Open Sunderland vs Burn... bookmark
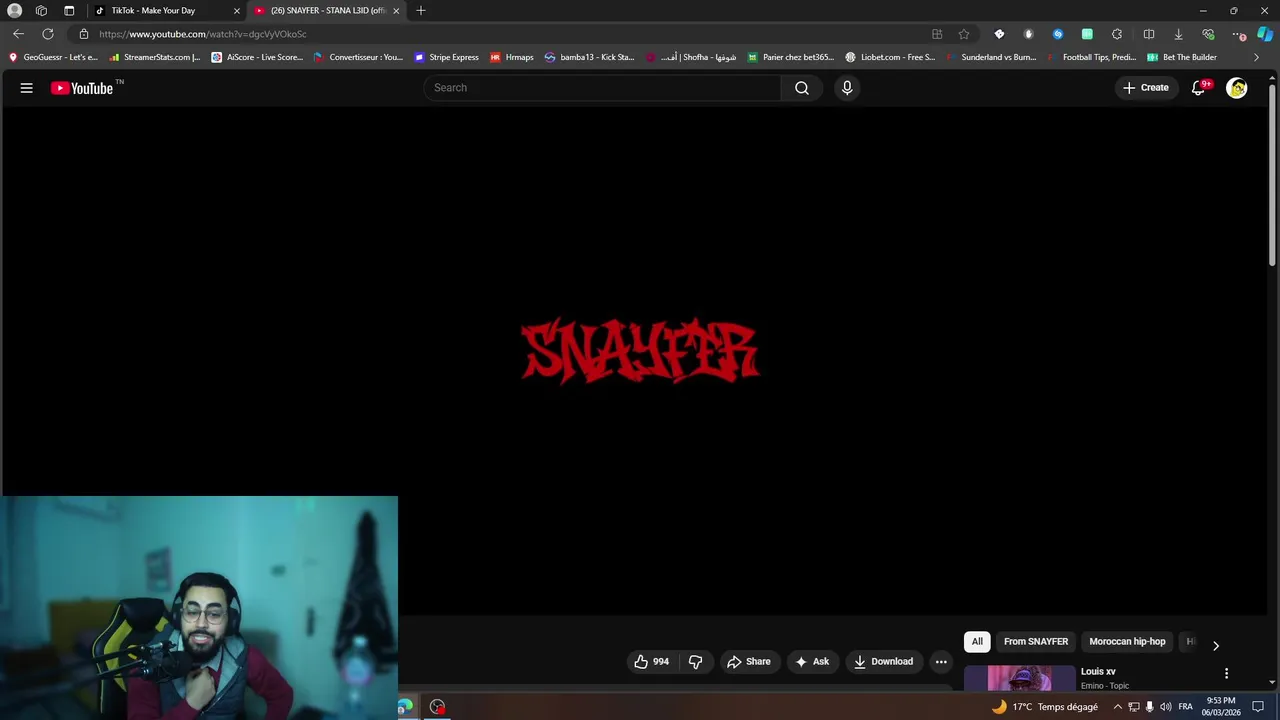The image size is (1280, 720). (990, 57)
